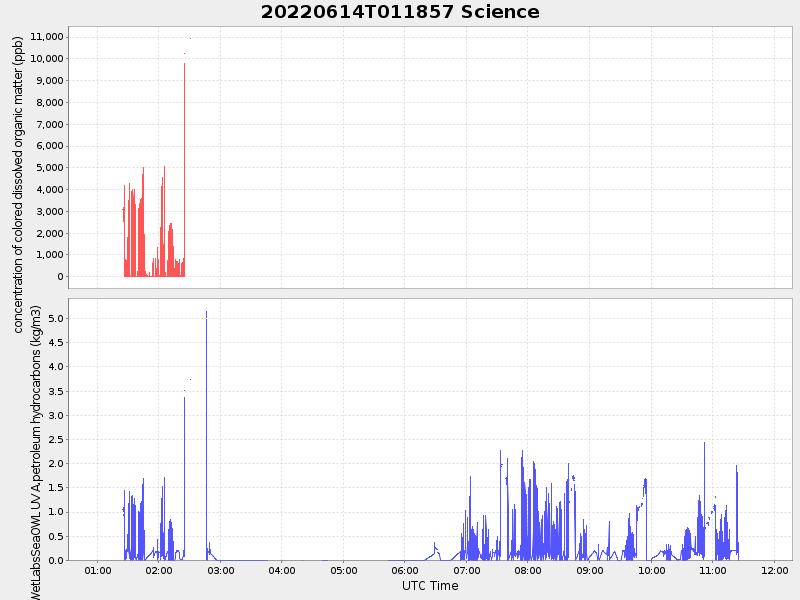Click the 7,000 tick on the upper y-axis
The image size is (800, 600).
[49, 124]
